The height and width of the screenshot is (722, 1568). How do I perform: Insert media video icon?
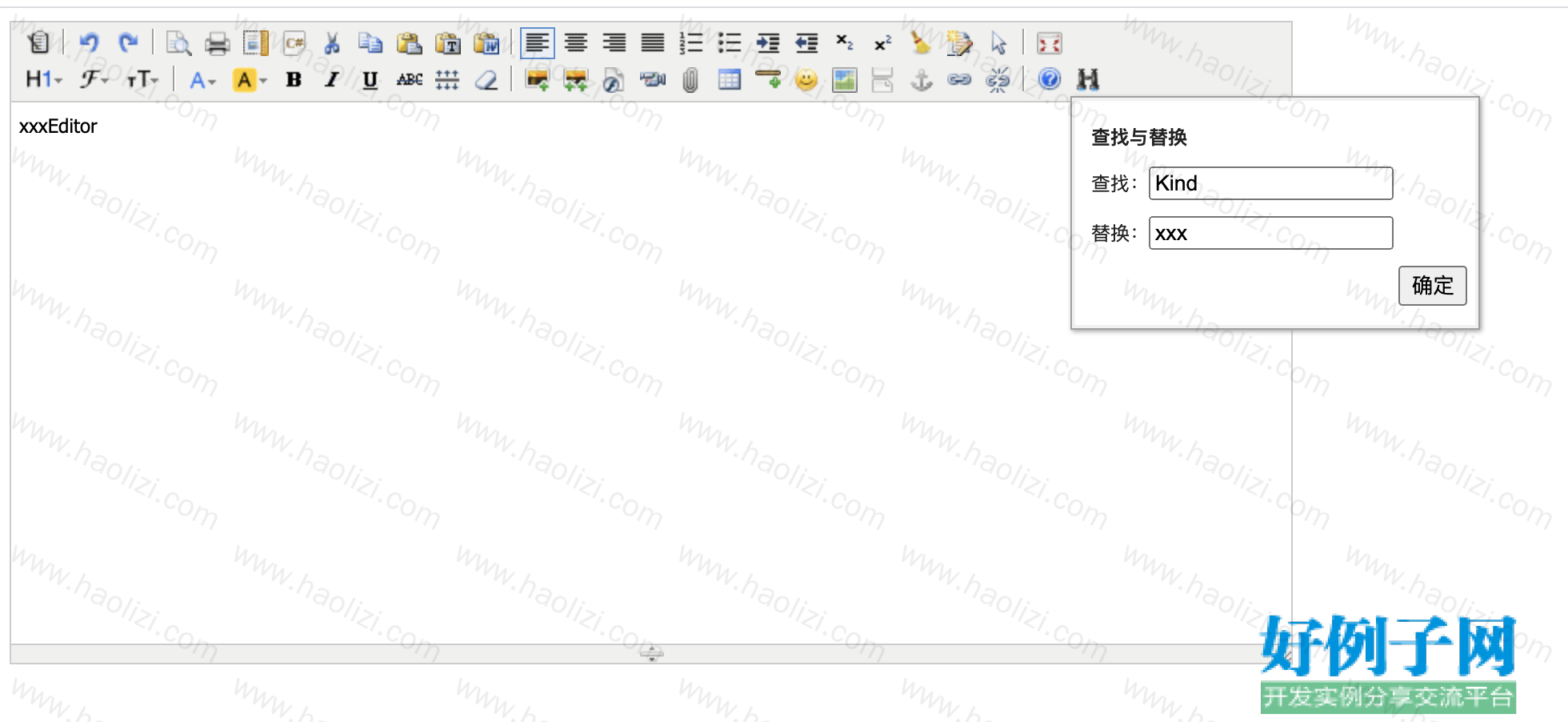(653, 79)
